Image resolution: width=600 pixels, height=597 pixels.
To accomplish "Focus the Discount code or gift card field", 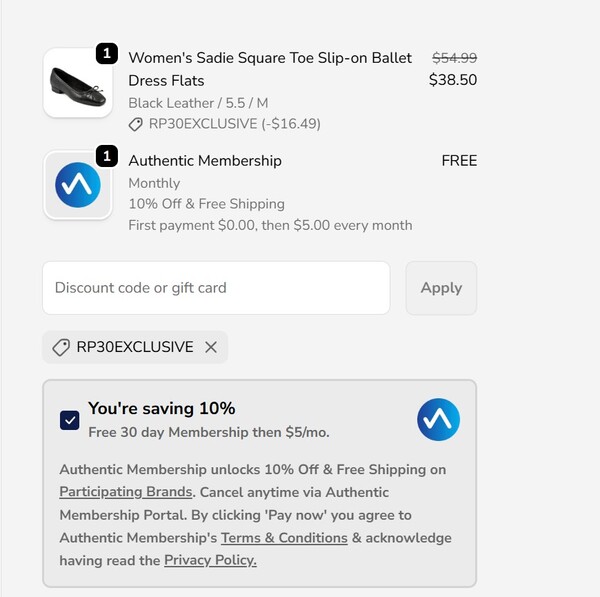I will point(216,288).
